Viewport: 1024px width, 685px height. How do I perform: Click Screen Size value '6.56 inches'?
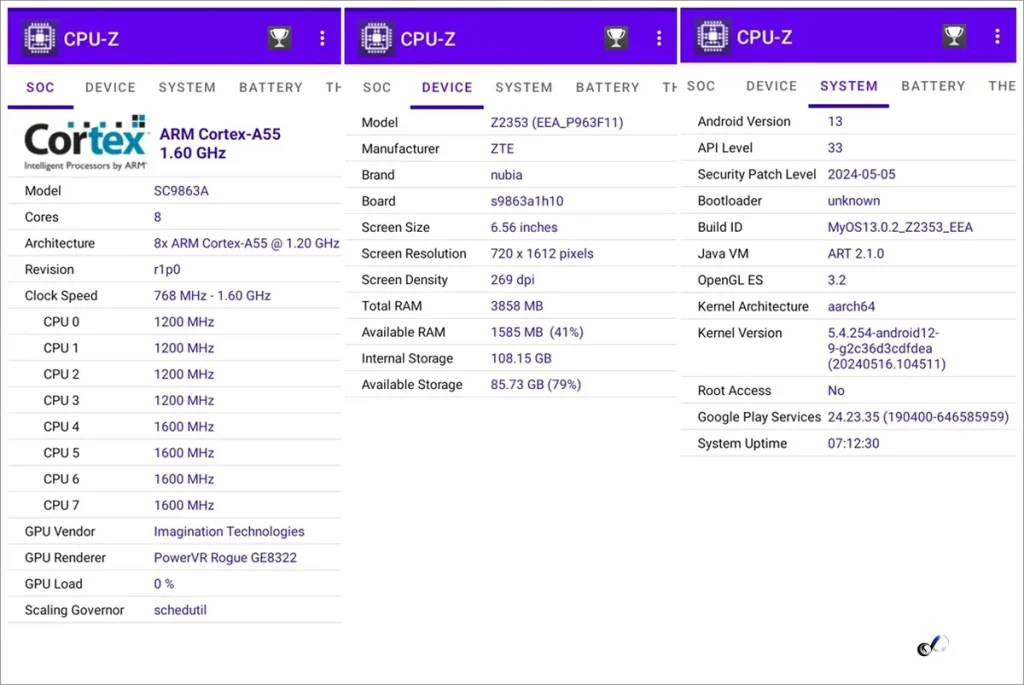coord(524,227)
